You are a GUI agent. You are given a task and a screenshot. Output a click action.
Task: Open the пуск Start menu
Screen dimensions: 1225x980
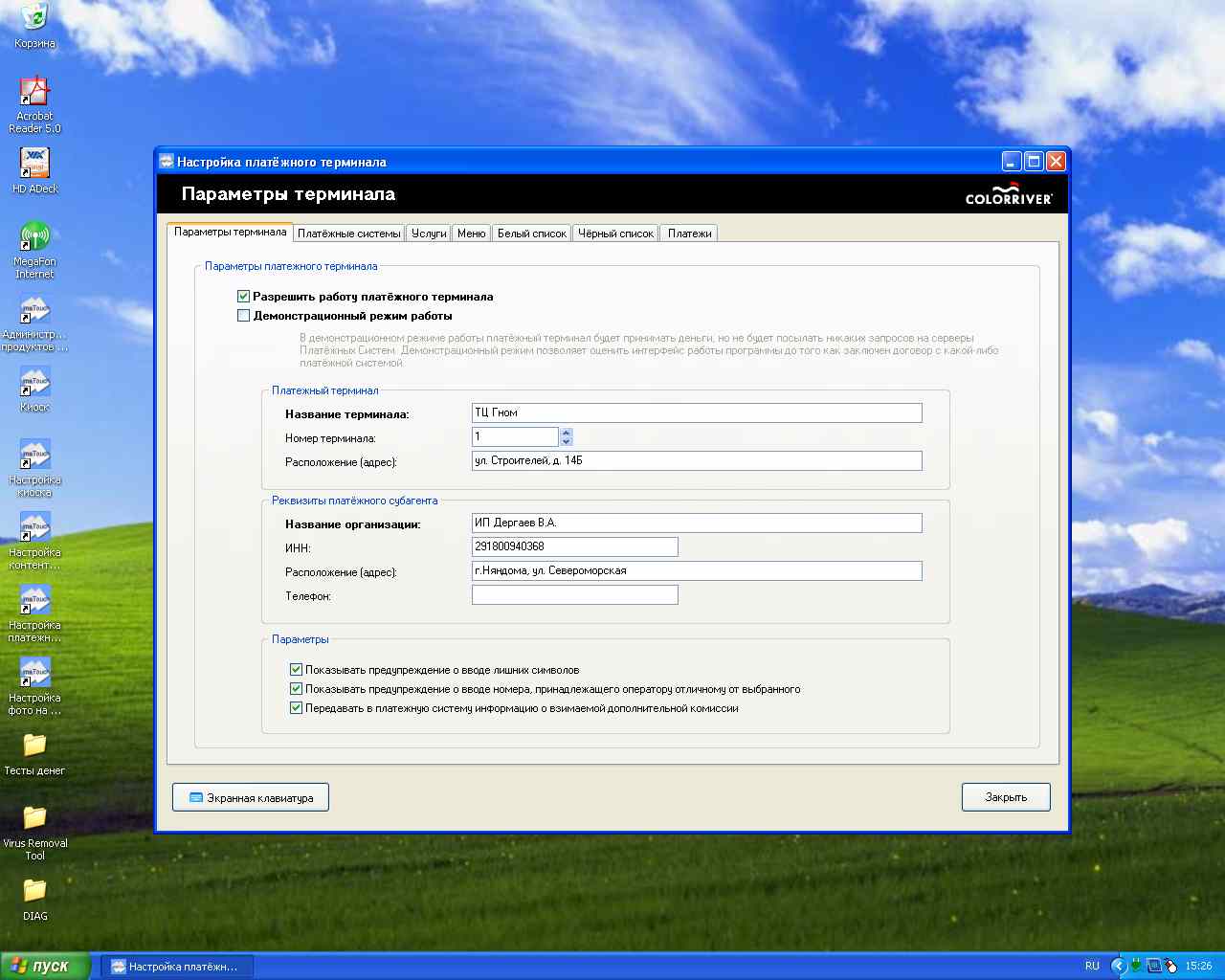click(45, 966)
